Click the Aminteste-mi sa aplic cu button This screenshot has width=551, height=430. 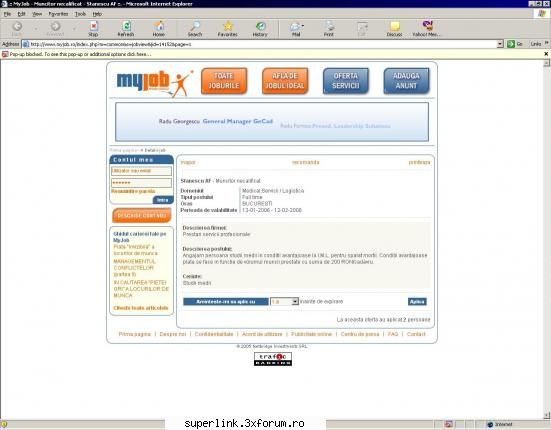226,301
